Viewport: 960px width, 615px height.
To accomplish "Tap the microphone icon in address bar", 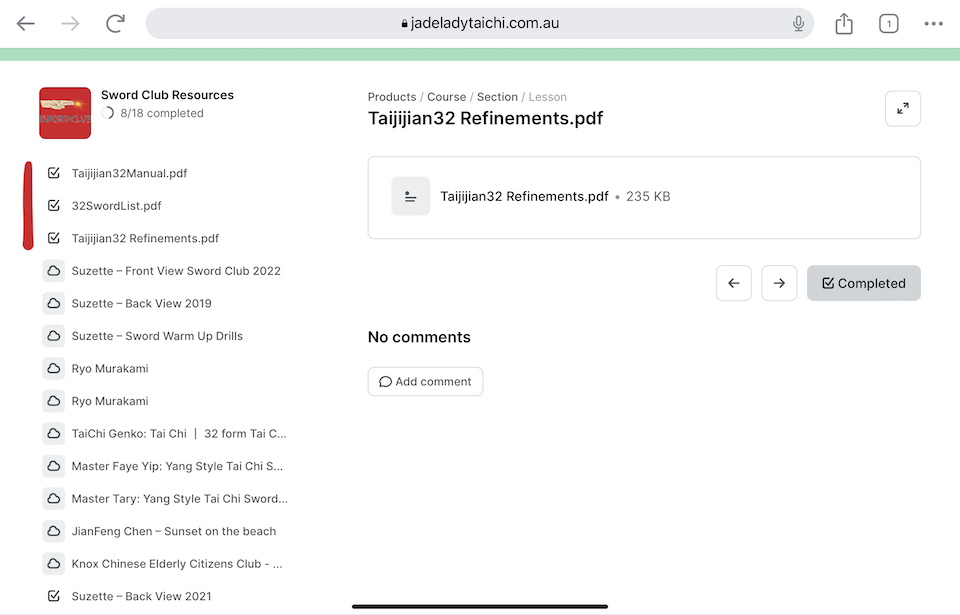I will click(x=798, y=24).
